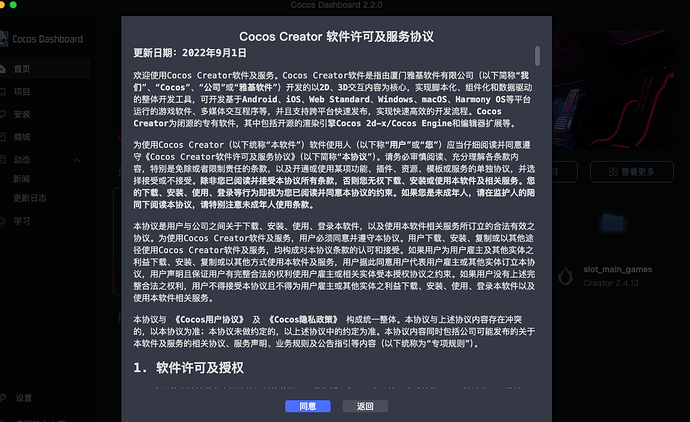Image resolution: width=690 pixels, height=422 pixels.
Task: Select 学习 in the sidebar
Action: [22, 221]
